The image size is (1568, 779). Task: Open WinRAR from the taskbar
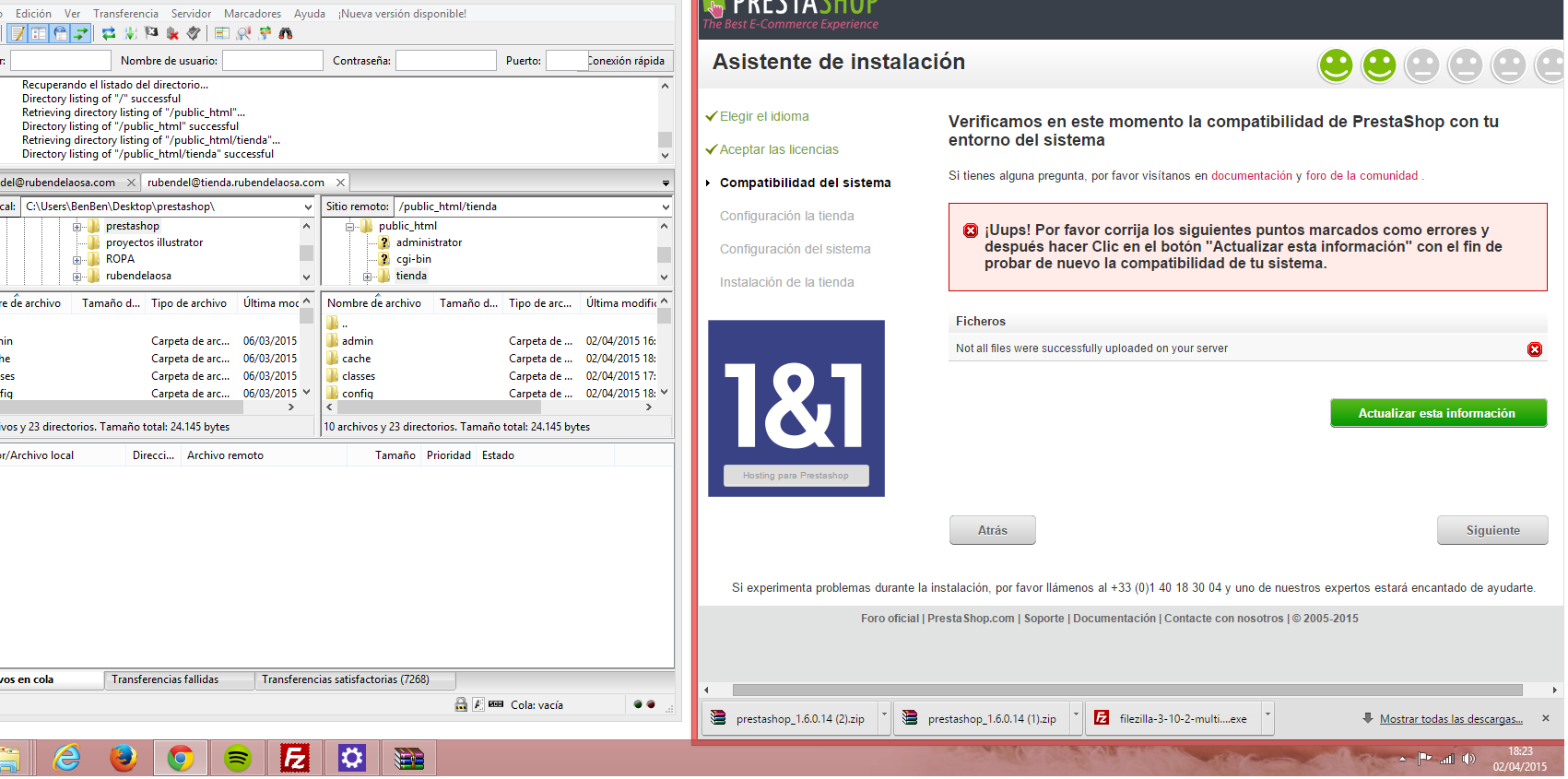409,759
